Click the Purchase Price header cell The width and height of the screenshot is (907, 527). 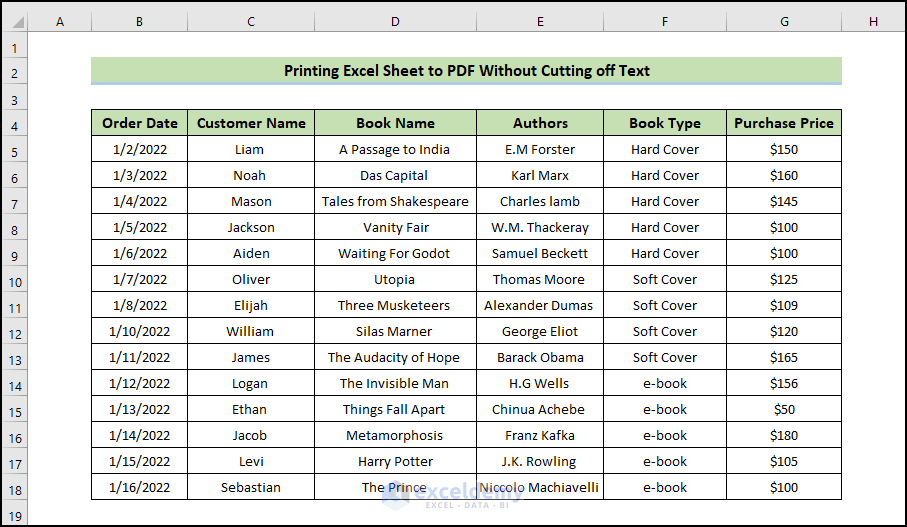point(783,124)
